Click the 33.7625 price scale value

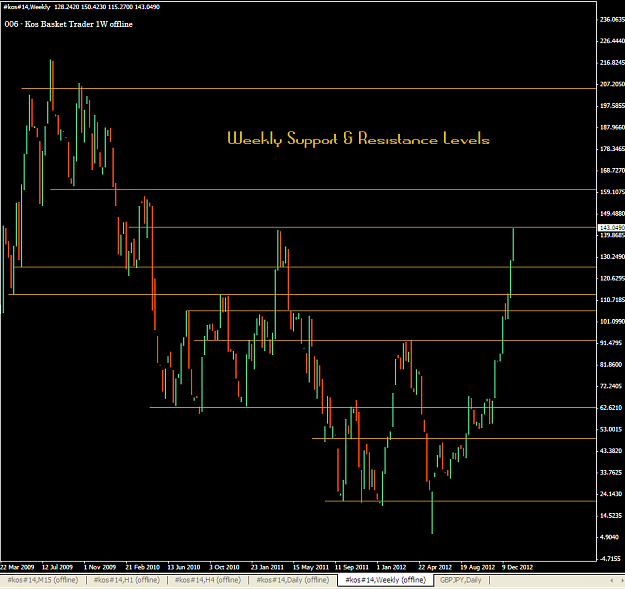click(611, 473)
